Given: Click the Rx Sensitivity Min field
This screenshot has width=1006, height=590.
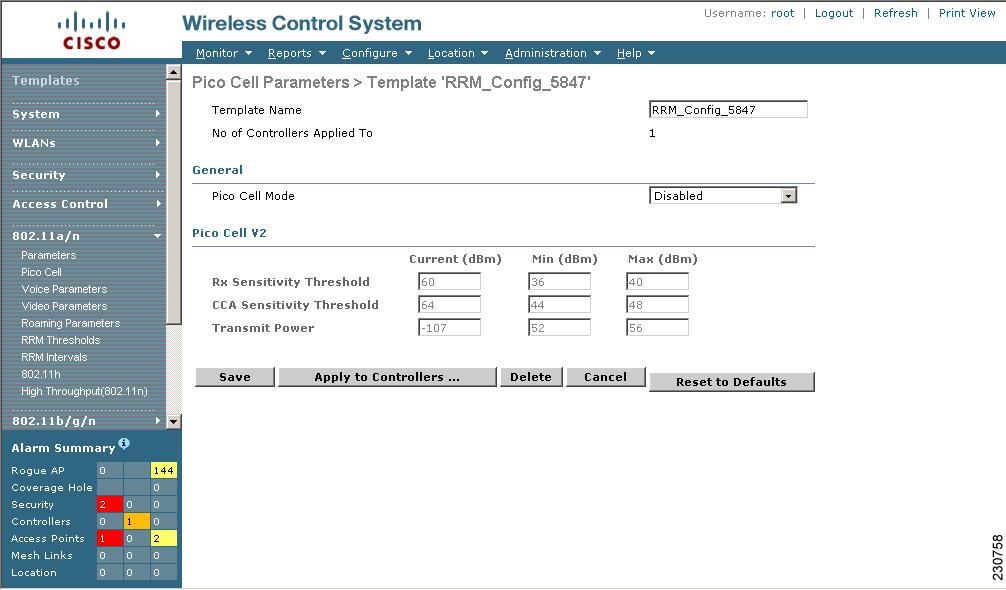Looking at the screenshot, I should (559, 282).
